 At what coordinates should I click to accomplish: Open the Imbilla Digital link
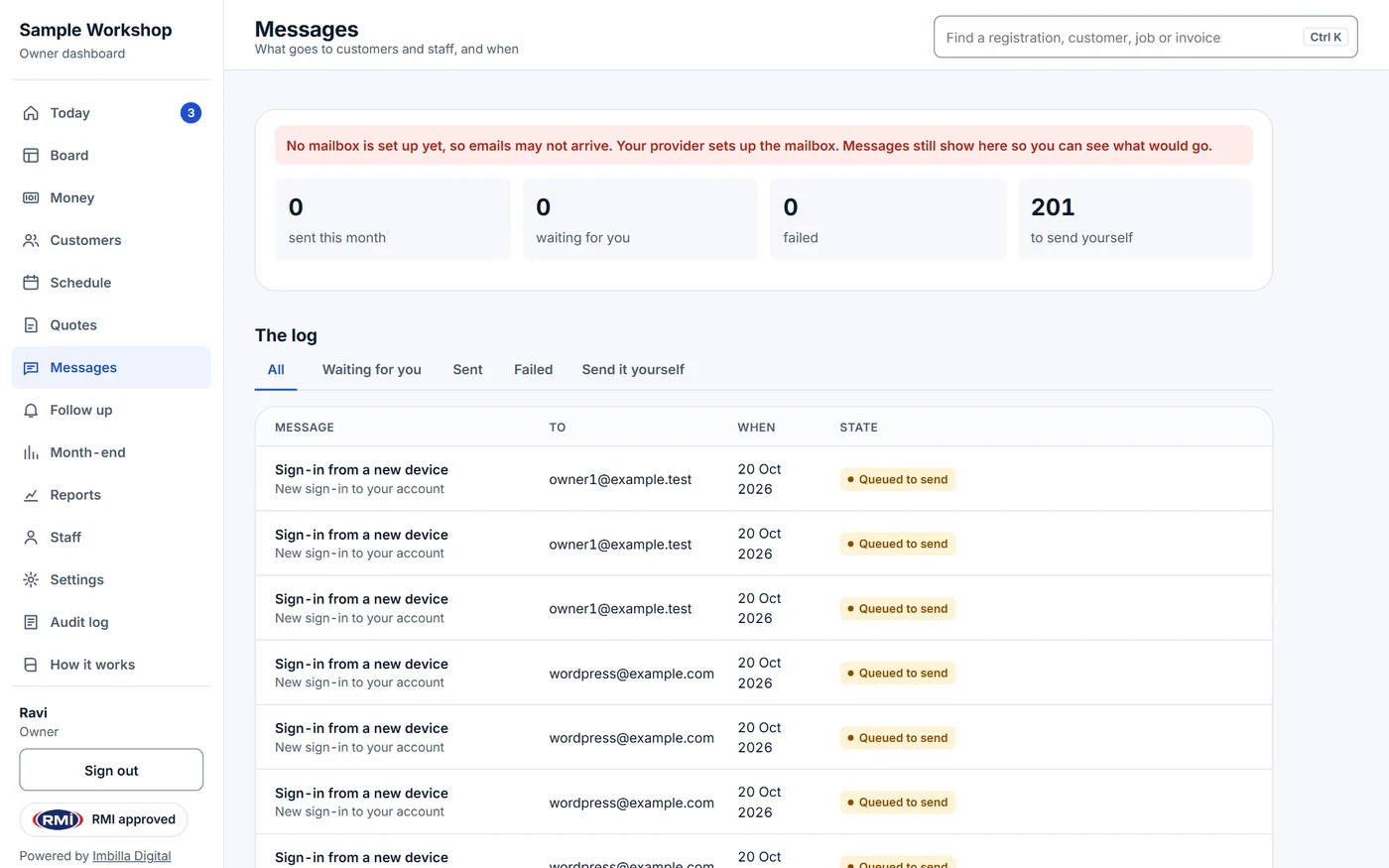point(132,856)
